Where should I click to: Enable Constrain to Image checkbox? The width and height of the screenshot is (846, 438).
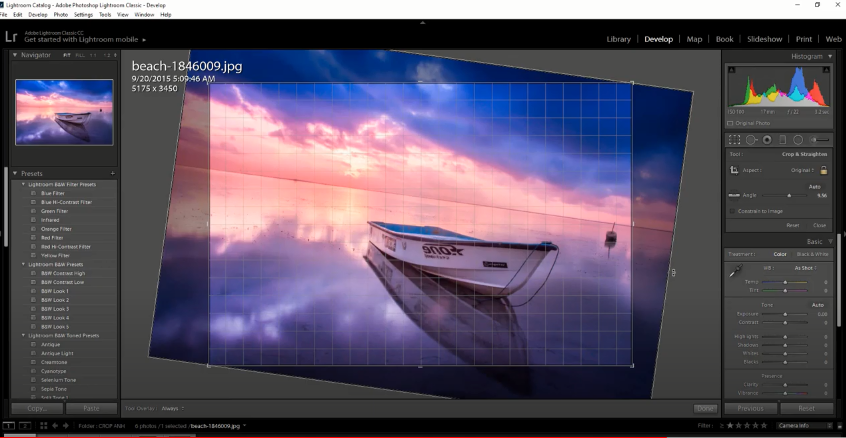click(731, 211)
